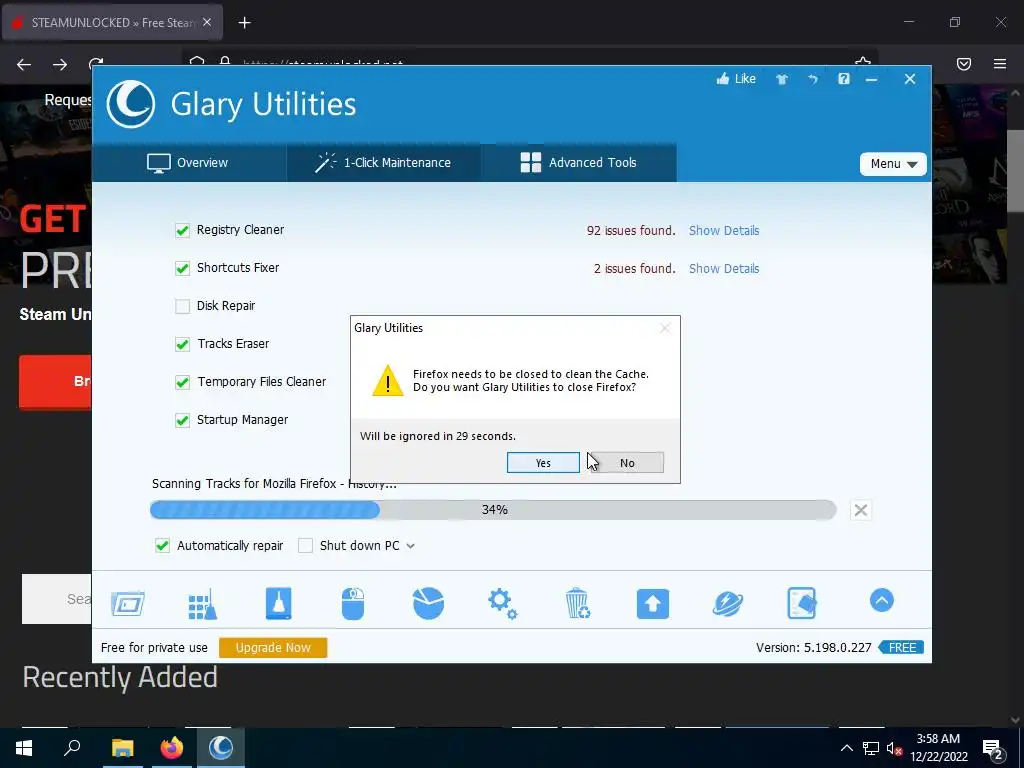Click the undo arrow icon in title bar
Screen dimensions: 1024x768
[x=812, y=79]
